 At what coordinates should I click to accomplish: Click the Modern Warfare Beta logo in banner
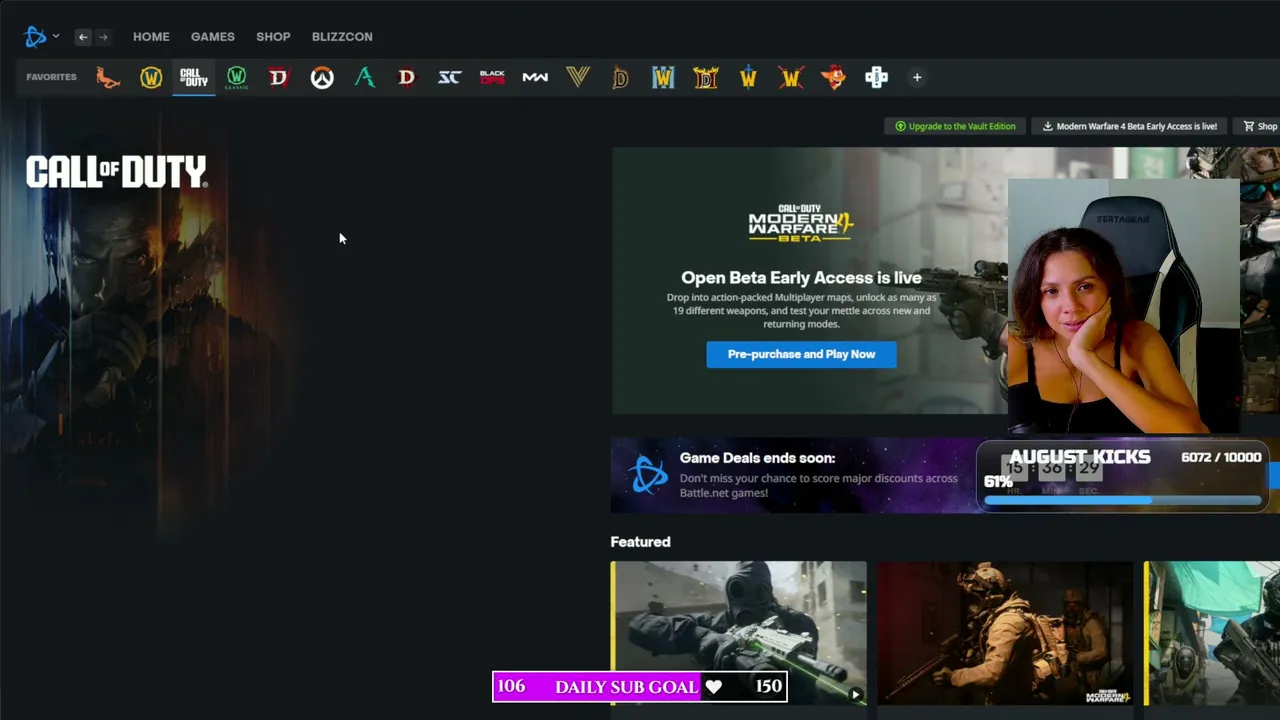(x=801, y=223)
